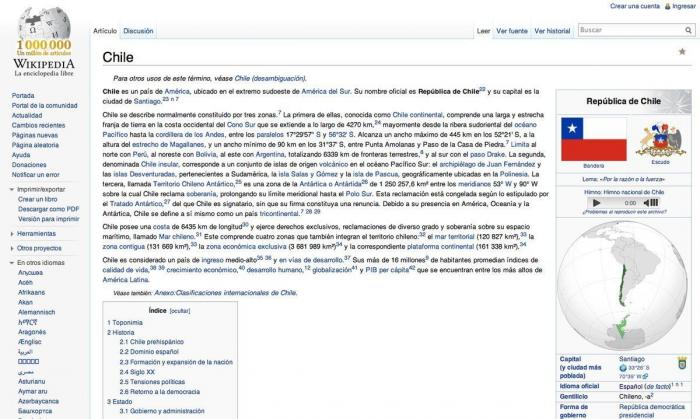Click the featured article star icon
Image resolution: width=700 pixels, height=419 pixels.
pos(682,51)
